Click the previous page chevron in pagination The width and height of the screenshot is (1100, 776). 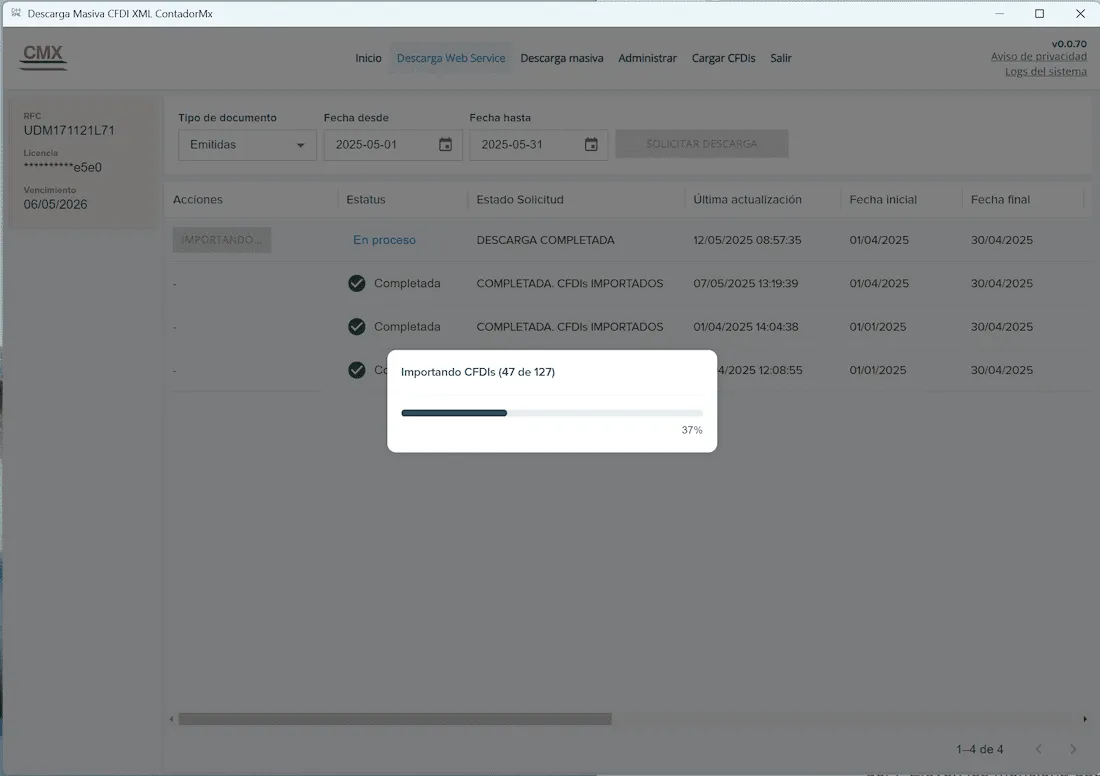coord(1038,748)
